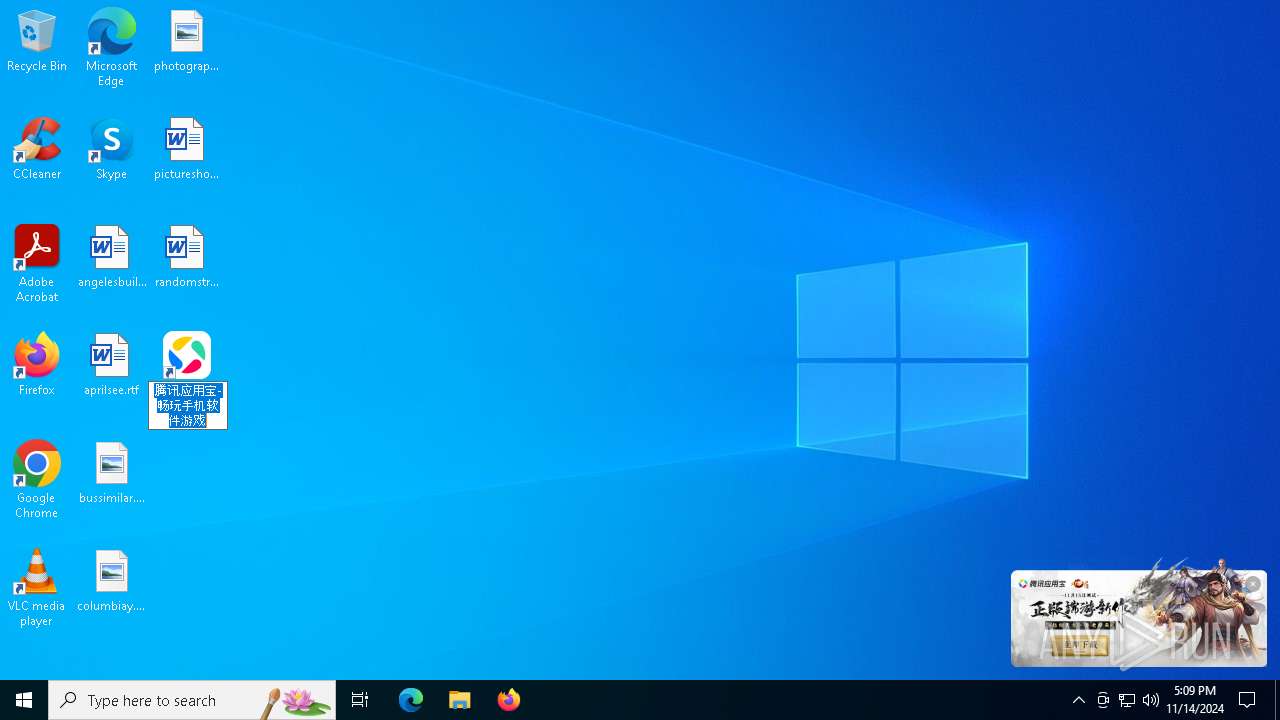
Task: Open the volume speaker tray icon
Action: pos(1151,700)
